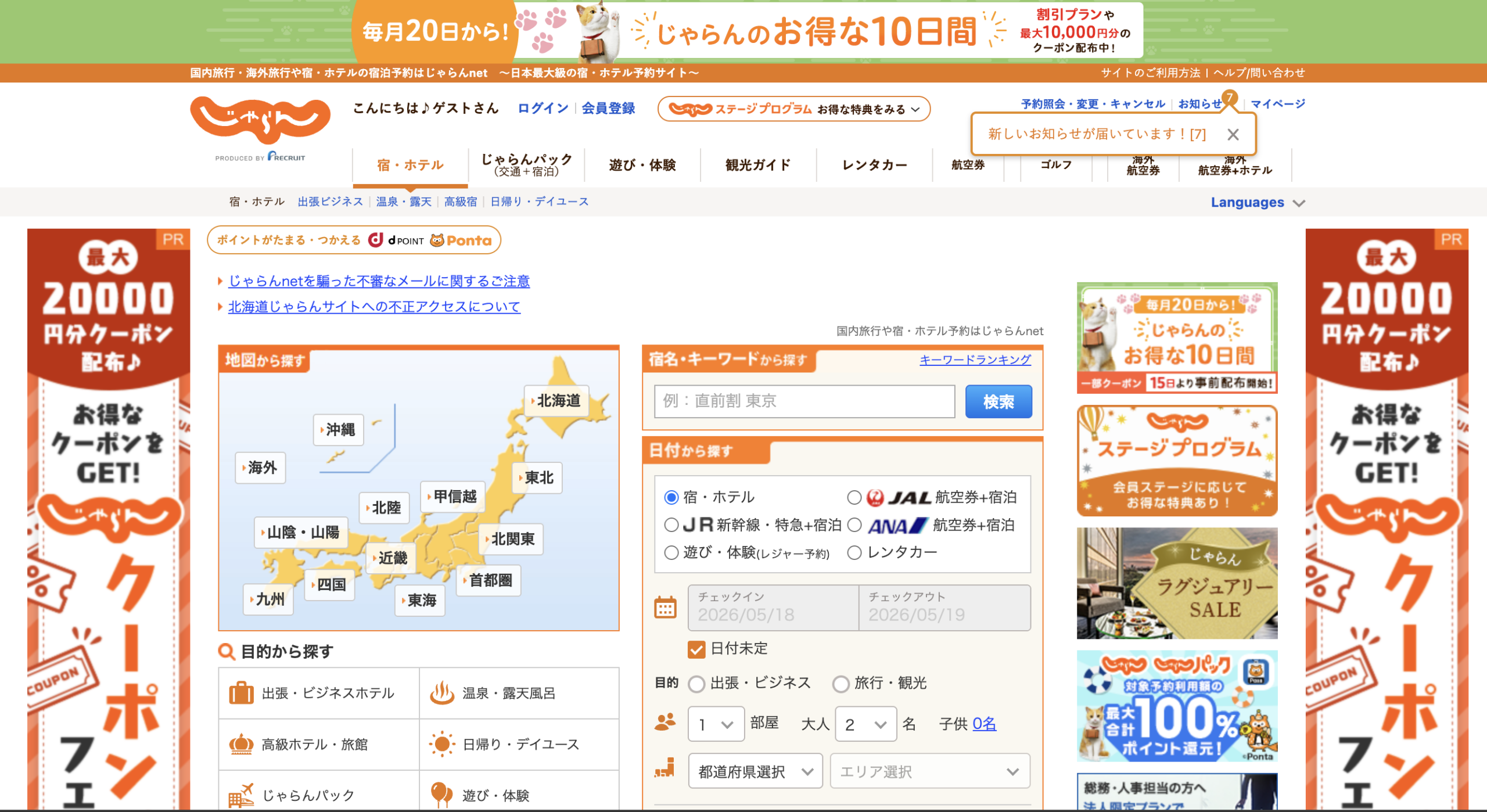This screenshot has height=812, width=1487.
Task: Open the ステージプログラム banner on right
Action: (x=1177, y=461)
